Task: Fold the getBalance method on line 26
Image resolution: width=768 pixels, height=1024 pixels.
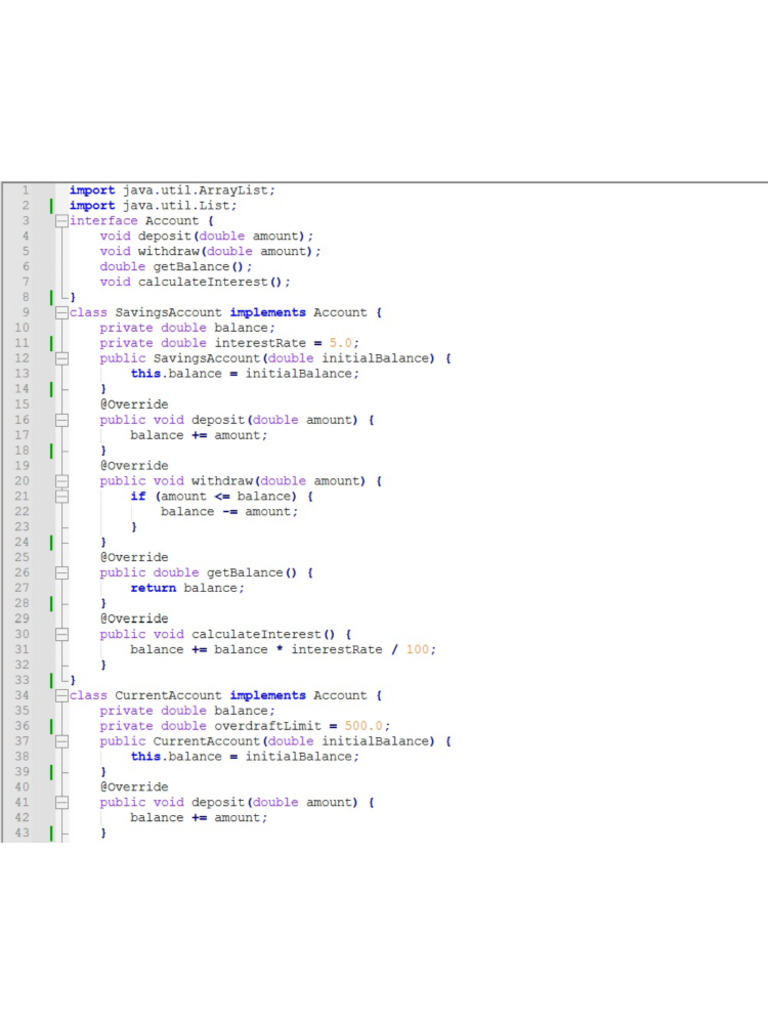Action: (x=61, y=573)
